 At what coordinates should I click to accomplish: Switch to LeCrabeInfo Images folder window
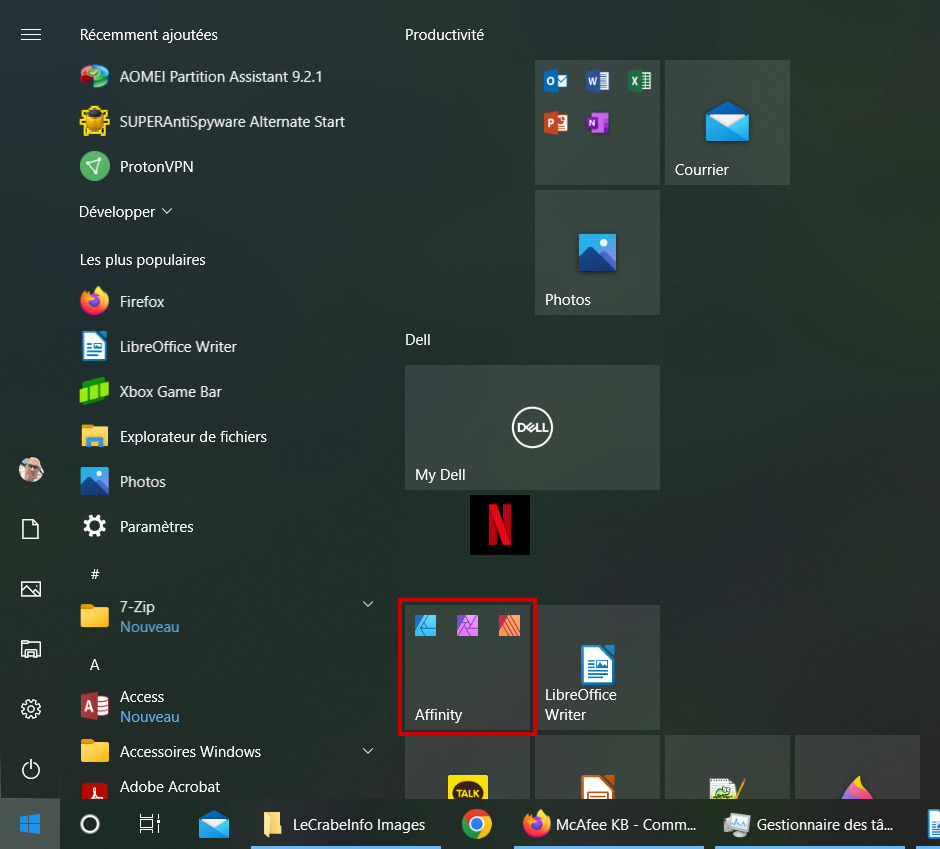pos(346,824)
